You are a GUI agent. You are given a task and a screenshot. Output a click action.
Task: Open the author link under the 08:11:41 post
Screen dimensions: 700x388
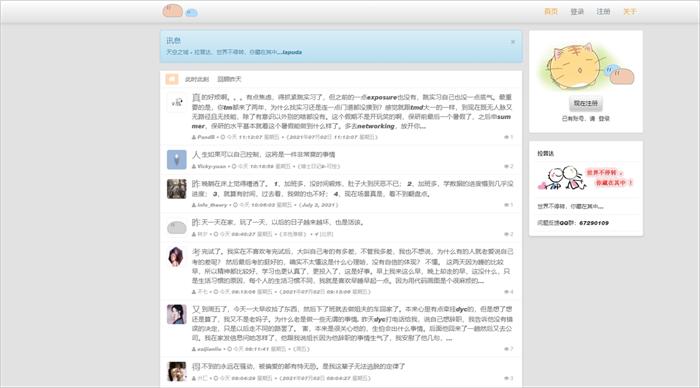[209, 349]
